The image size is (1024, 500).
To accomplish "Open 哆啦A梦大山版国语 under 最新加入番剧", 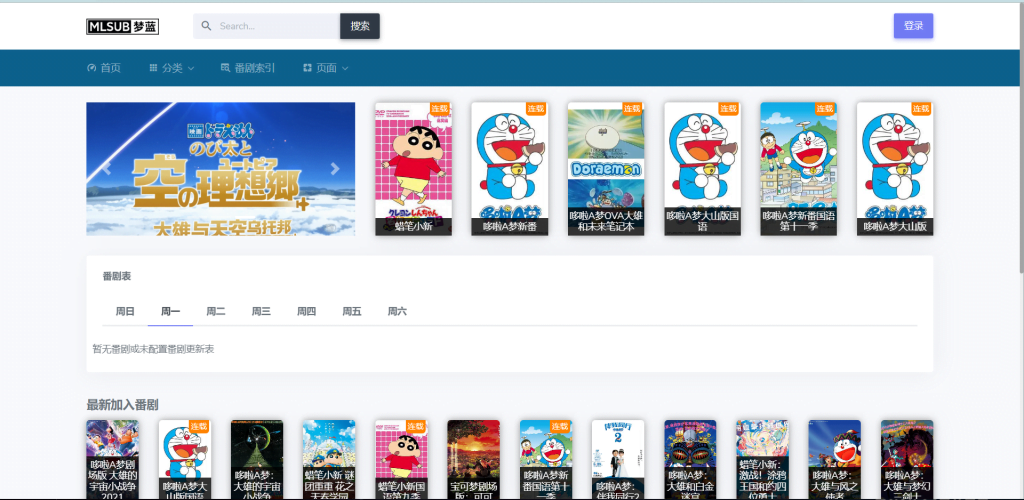I will click(185, 460).
